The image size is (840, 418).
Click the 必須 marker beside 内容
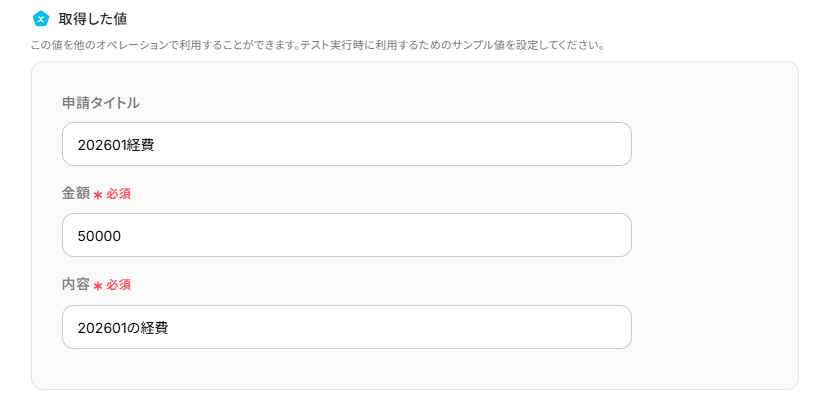[x=119, y=285]
